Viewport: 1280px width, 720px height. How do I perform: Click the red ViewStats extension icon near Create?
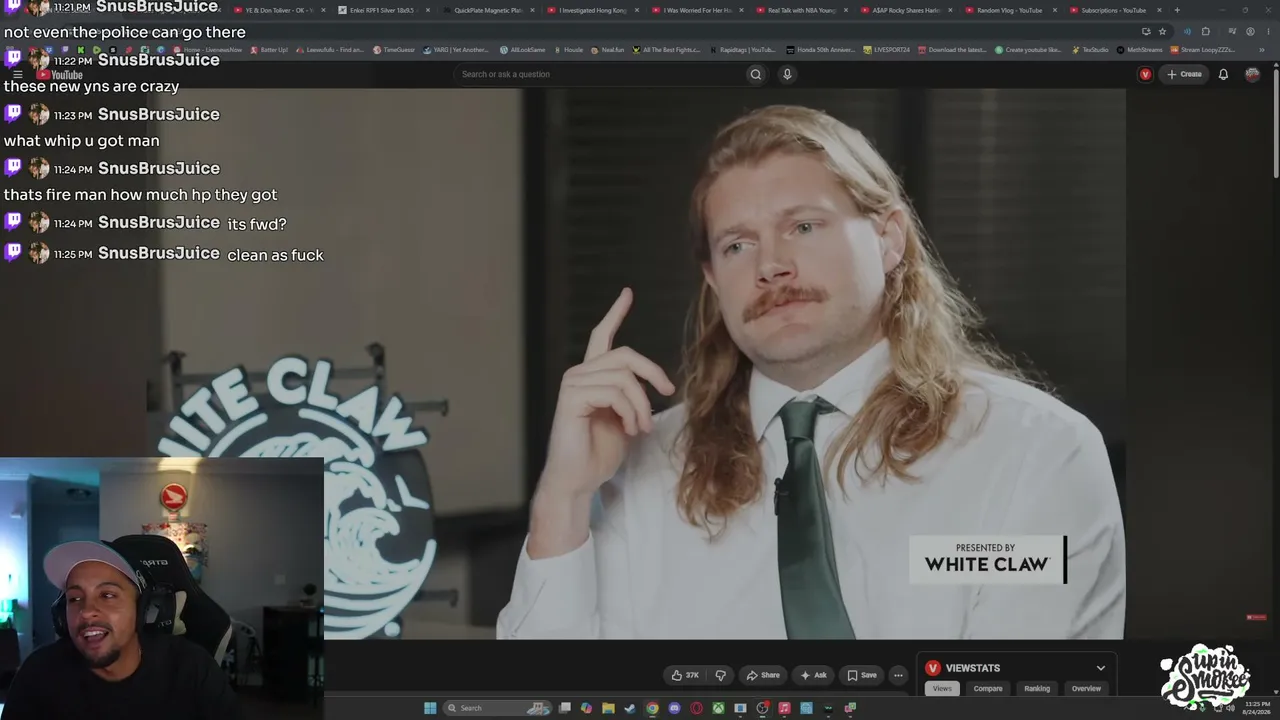[x=1145, y=74]
